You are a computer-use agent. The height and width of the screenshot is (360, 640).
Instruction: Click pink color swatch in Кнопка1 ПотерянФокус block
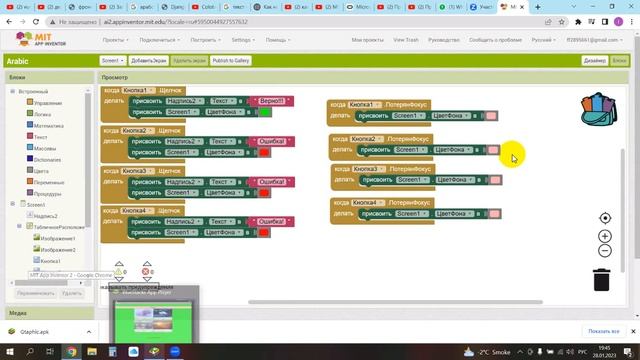[491, 116]
